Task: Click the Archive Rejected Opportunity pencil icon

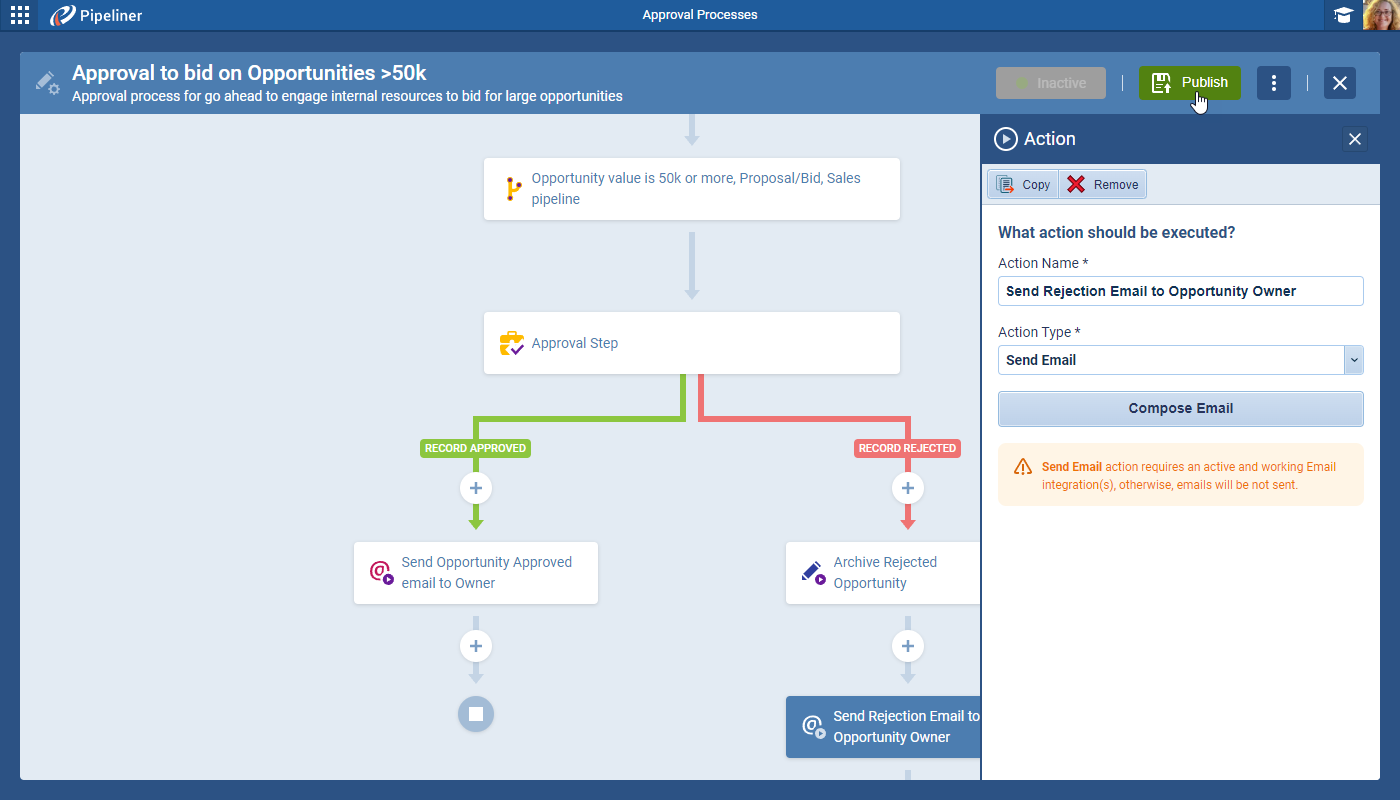Action: tap(813, 573)
